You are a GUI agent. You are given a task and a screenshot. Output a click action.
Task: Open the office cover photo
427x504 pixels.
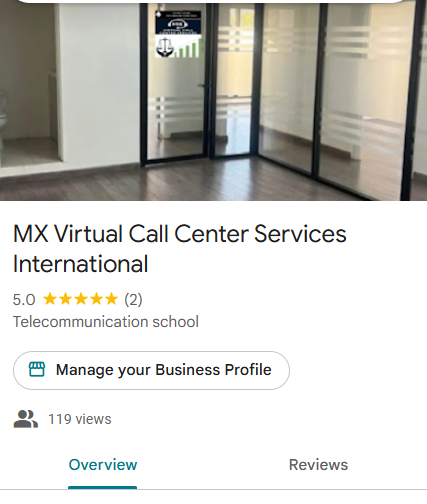tap(213, 102)
